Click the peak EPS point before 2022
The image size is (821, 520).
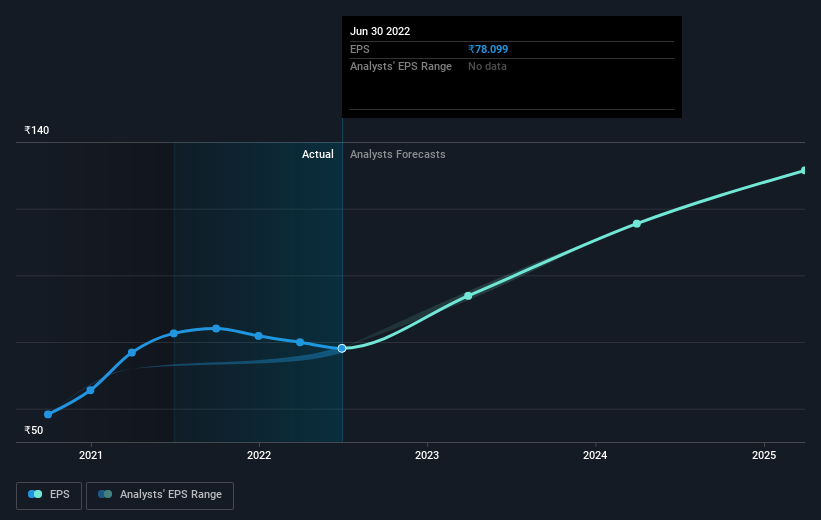click(x=216, y=328)
